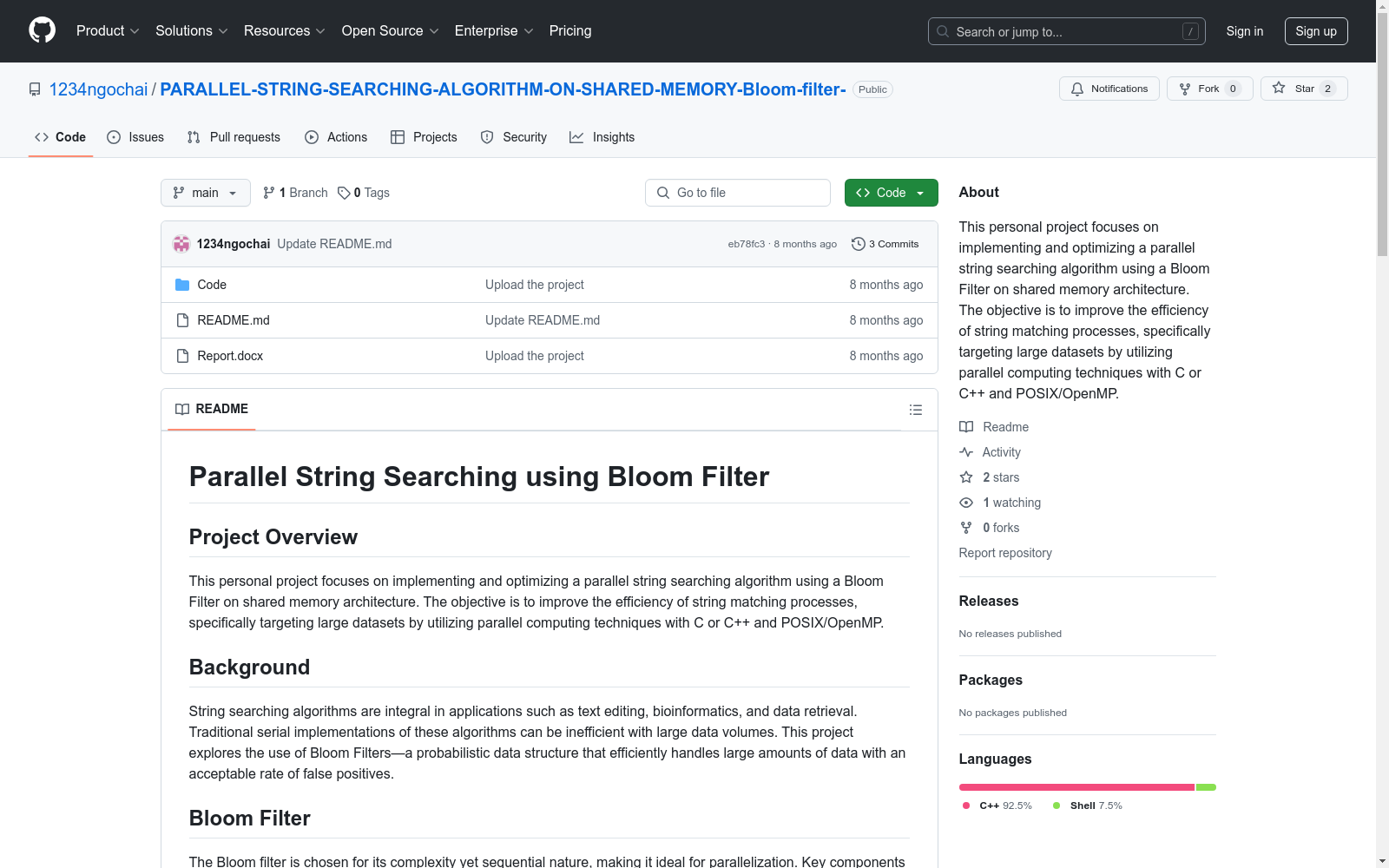Click 'Upload the project' message in Code row
The image size is (1389, 868).
[534, 285]
